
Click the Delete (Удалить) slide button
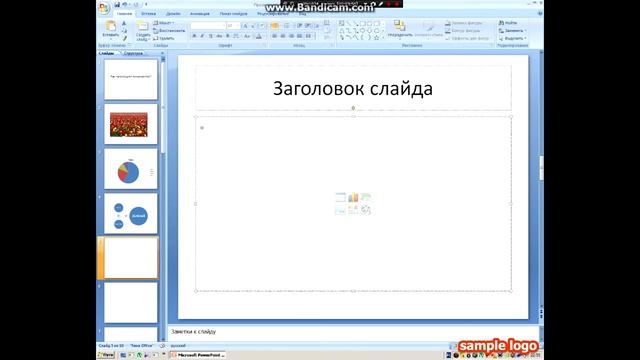coord(164,38)
